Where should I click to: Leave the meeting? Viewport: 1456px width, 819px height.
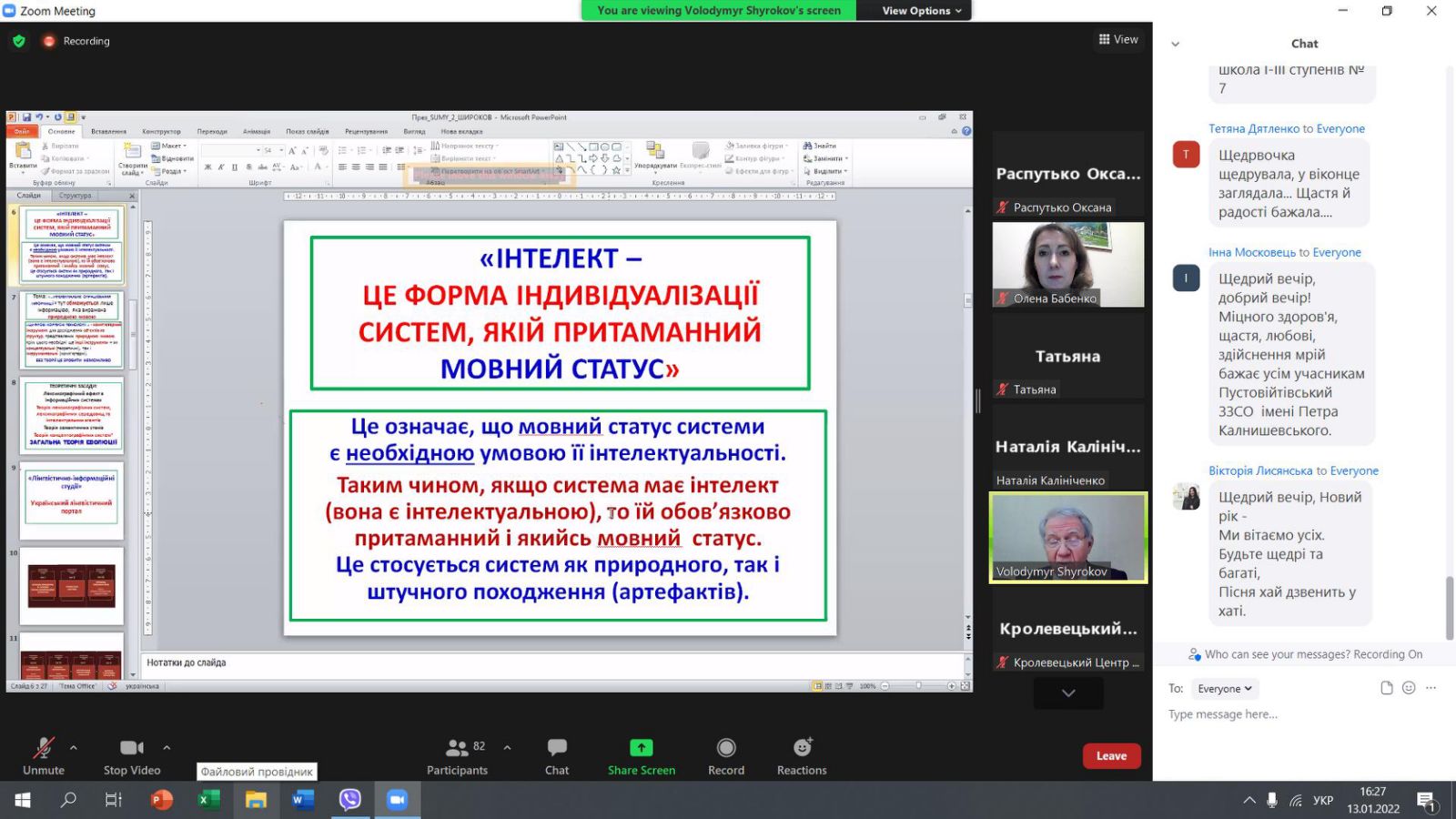pos(1111,755)
